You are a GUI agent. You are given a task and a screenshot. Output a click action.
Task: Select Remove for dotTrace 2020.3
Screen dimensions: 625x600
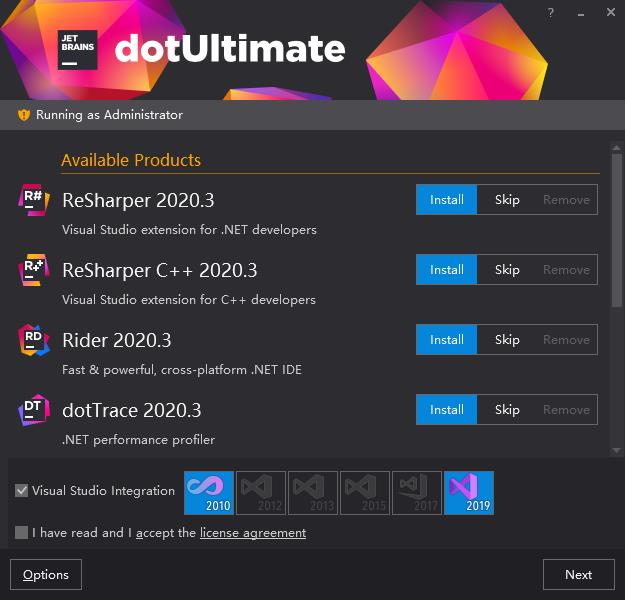566,409
